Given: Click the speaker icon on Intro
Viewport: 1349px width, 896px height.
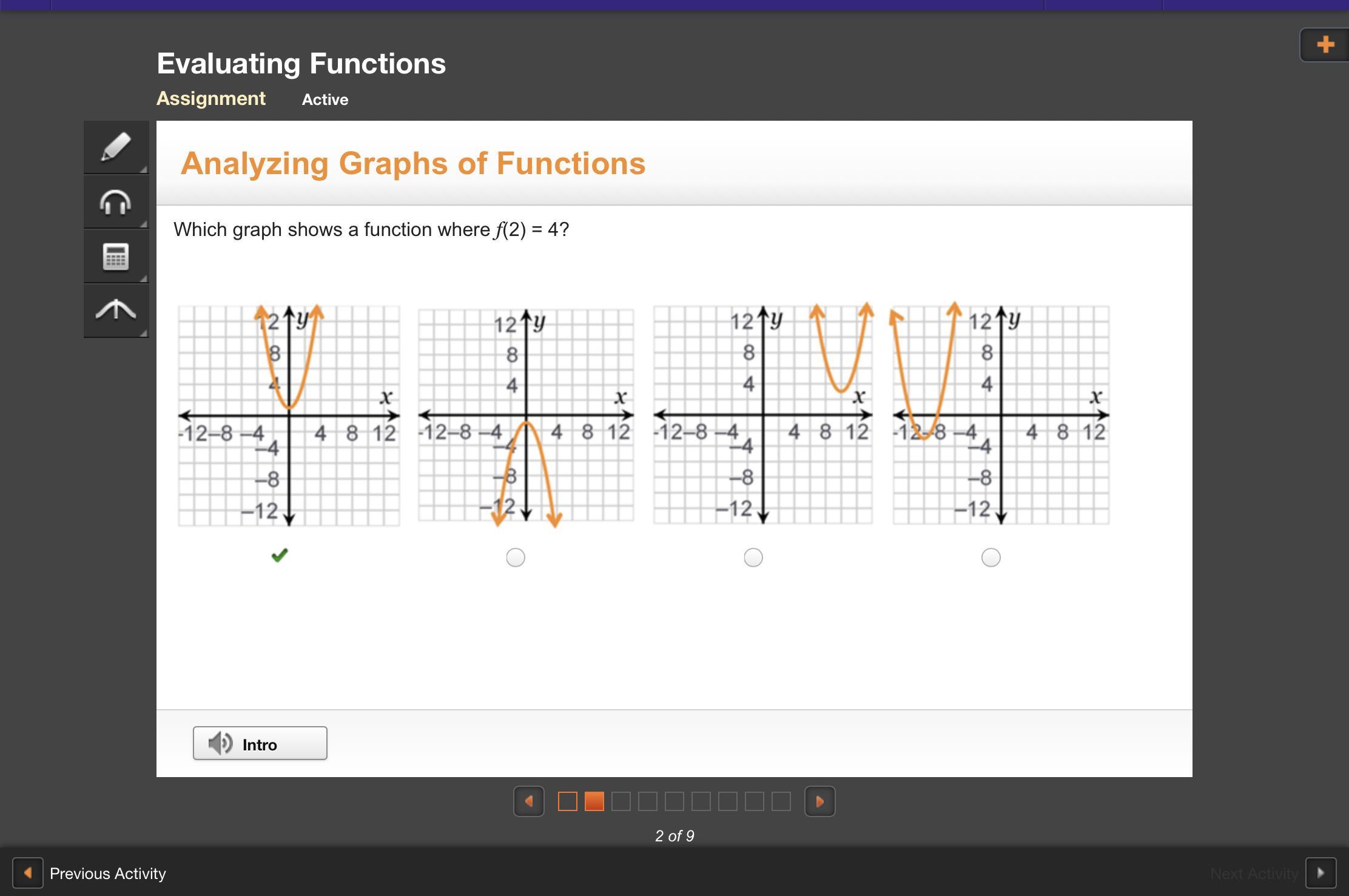Looking at the screenshot, I should pos(220,743).
